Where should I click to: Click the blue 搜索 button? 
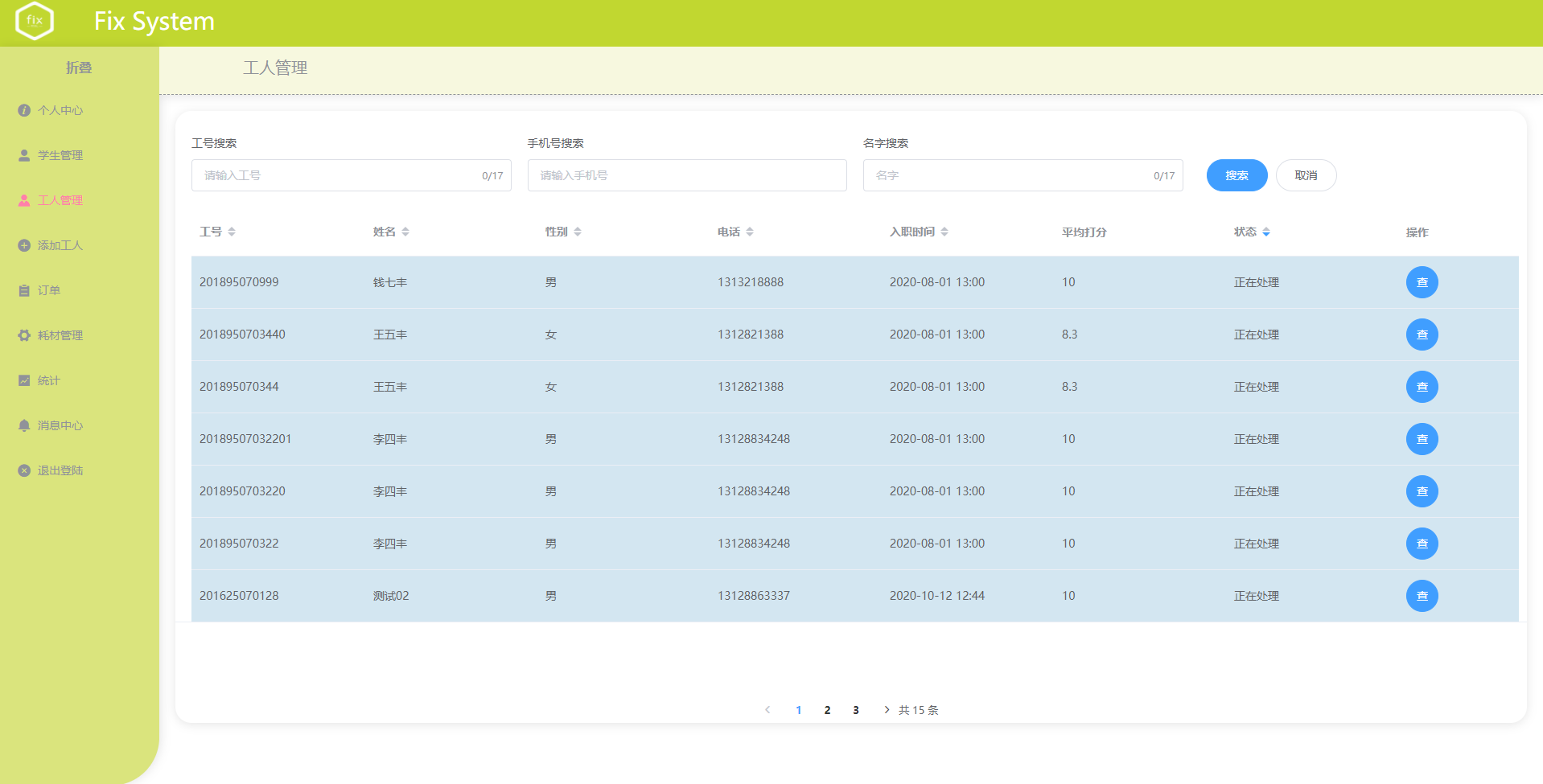coord(1236,175)
